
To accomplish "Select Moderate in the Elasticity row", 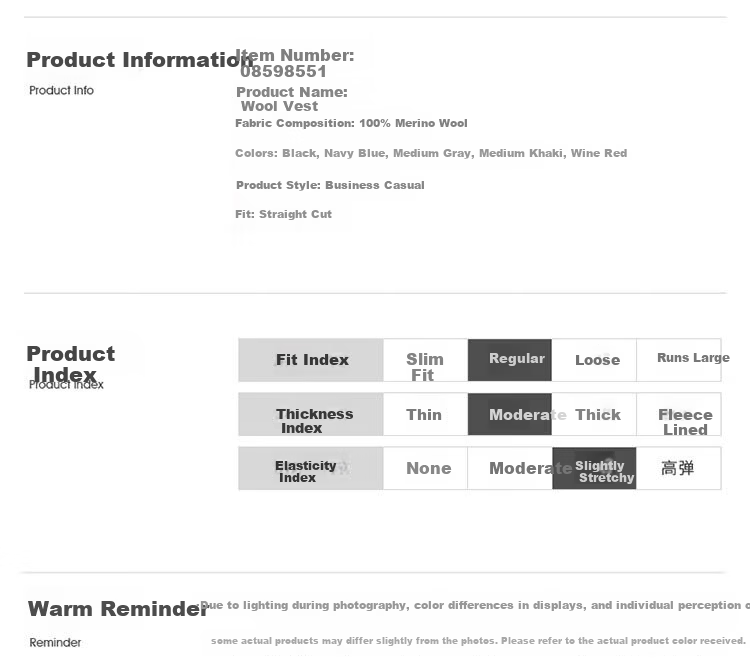I will (x=510, y=468).
